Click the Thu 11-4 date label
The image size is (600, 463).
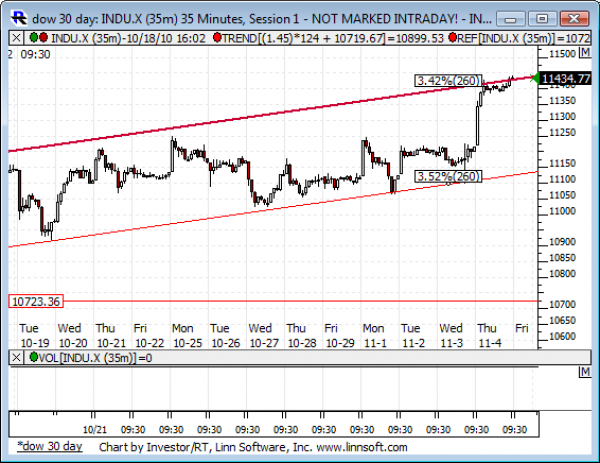point(489,336)
